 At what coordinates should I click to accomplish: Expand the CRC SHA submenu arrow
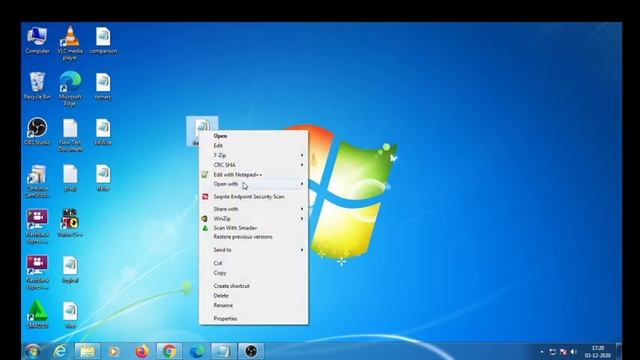(302, 165)
